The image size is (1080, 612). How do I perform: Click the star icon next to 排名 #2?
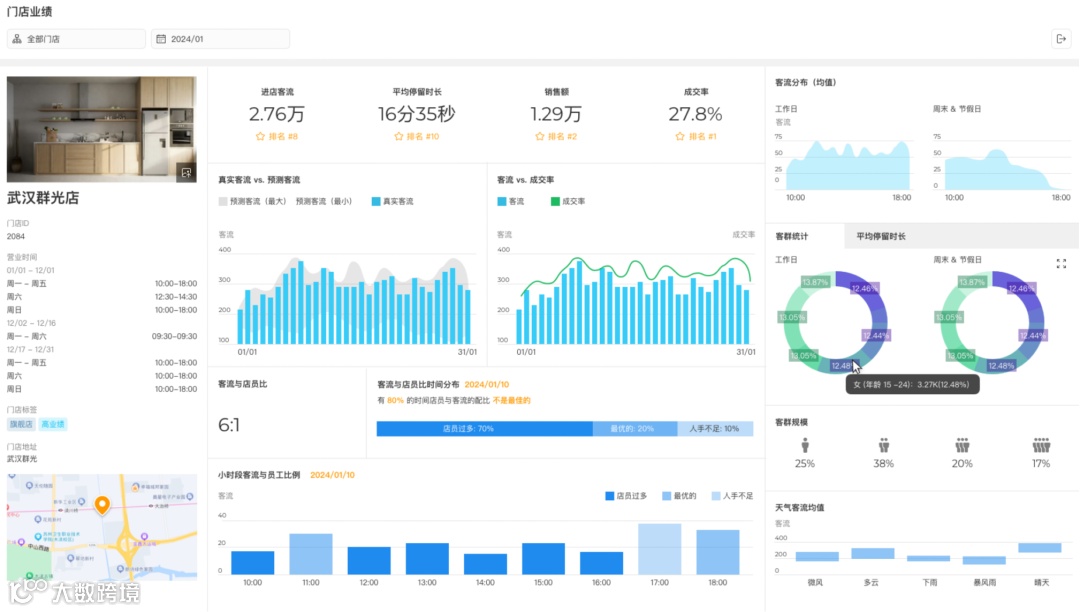(x=540, y=136)
